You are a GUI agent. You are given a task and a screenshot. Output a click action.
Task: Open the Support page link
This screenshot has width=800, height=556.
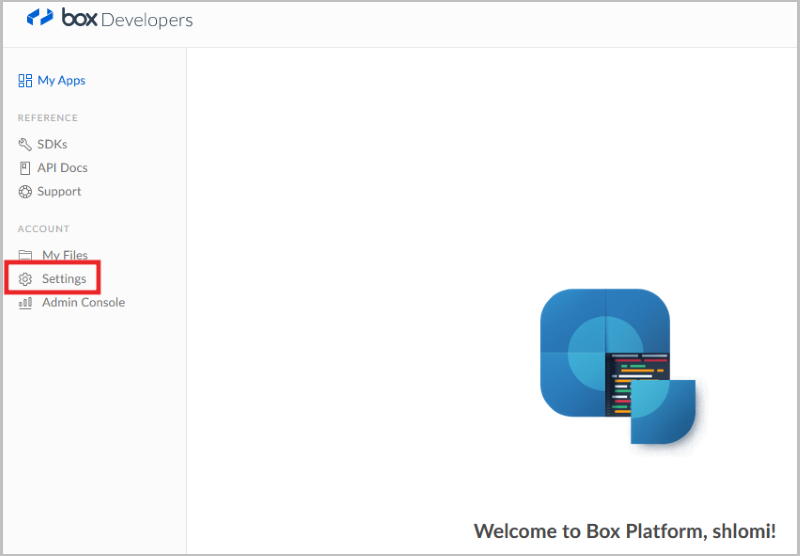(x=59, y=192)
